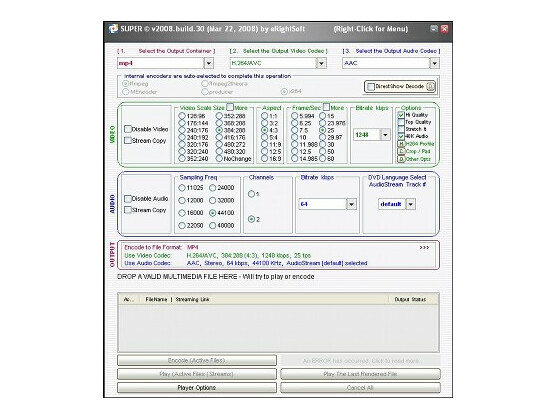
Task: Check More next to Video Scale Size
Action: coord(230,107)
